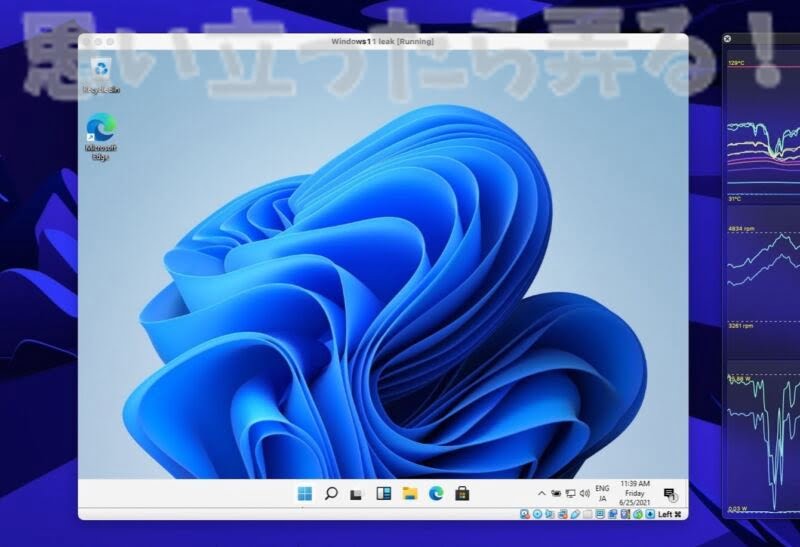
Task: Click VirtualBox network adapter indicator
Action: (x=563, y=514)
